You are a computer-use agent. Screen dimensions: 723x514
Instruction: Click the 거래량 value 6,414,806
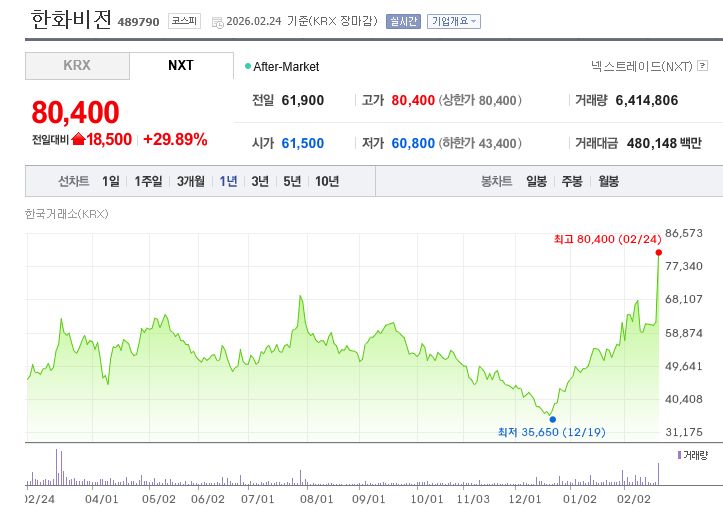[647, 100]
